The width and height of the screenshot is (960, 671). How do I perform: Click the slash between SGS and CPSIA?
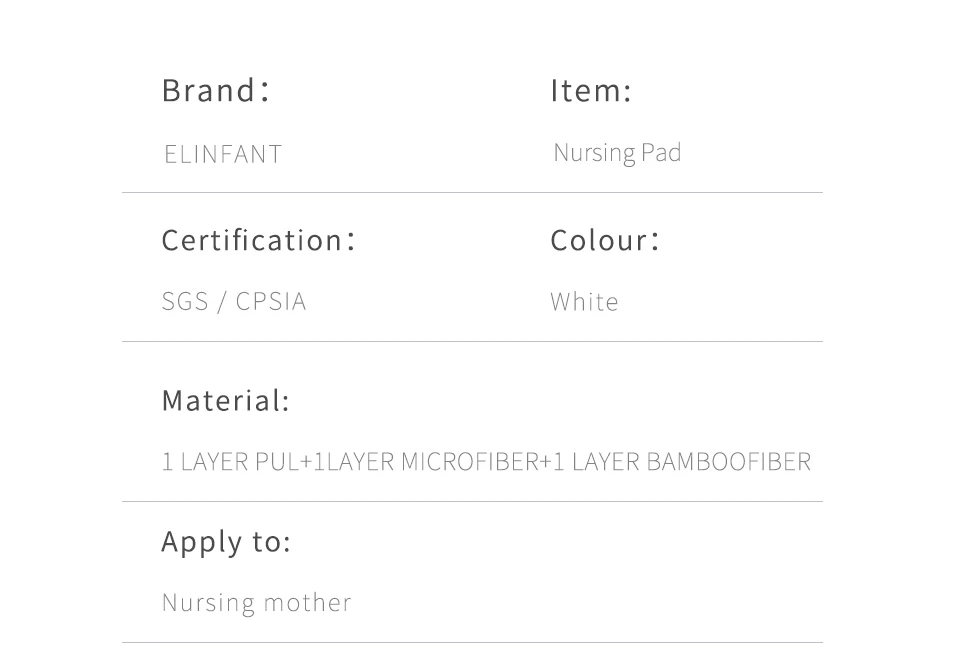point(222,302)
